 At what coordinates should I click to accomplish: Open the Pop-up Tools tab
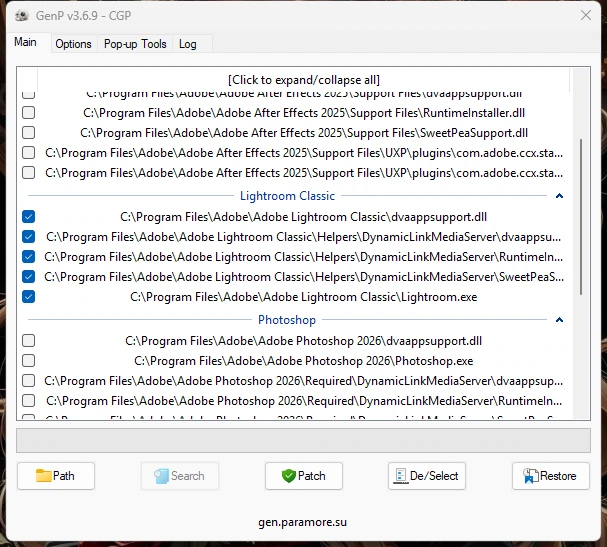click(x=135, y=44)
